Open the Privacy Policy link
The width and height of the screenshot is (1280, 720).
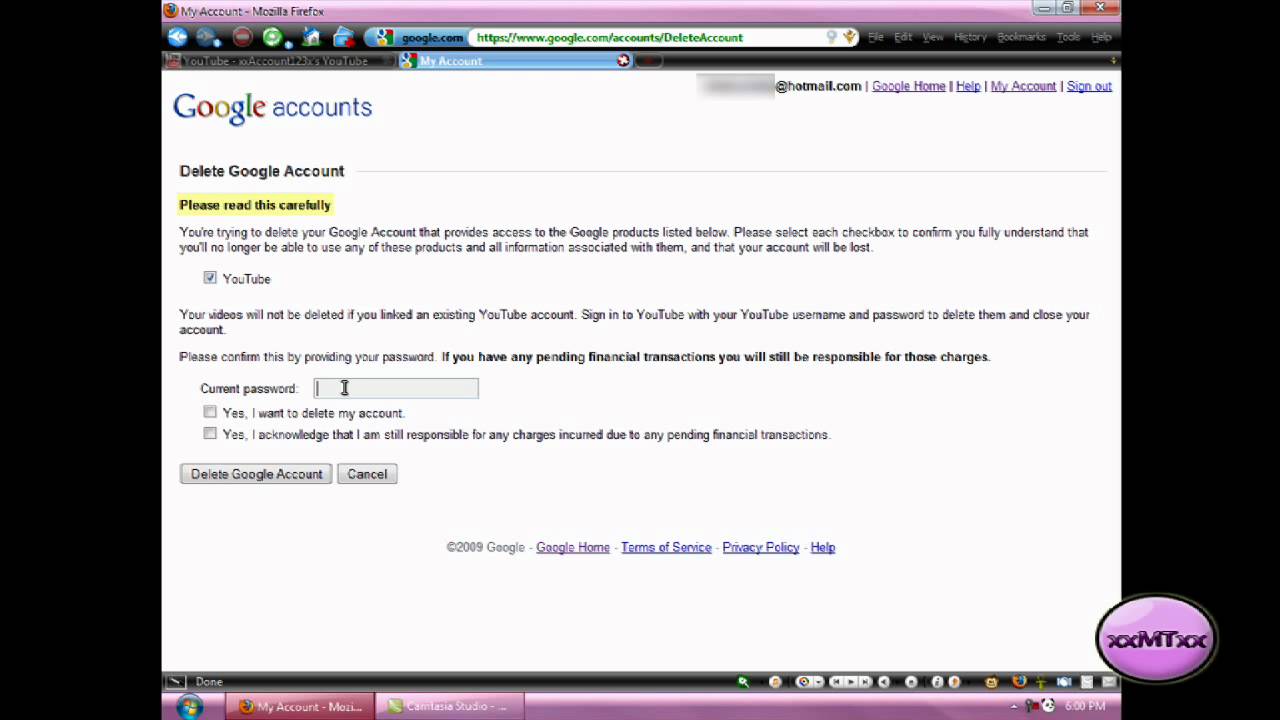[761, 547]
